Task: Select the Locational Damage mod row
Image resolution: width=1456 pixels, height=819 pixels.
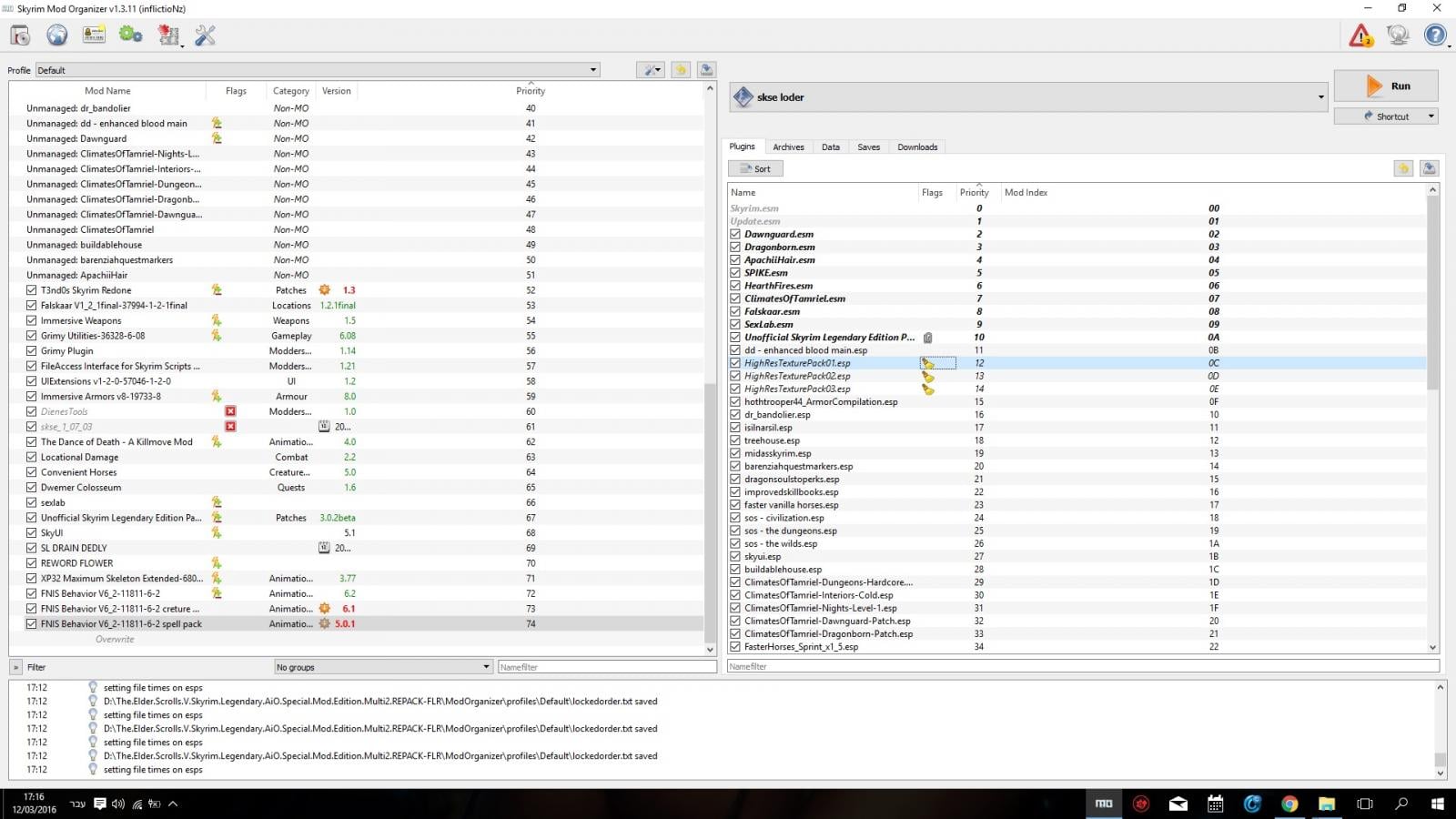Action: tap(358, 458)
